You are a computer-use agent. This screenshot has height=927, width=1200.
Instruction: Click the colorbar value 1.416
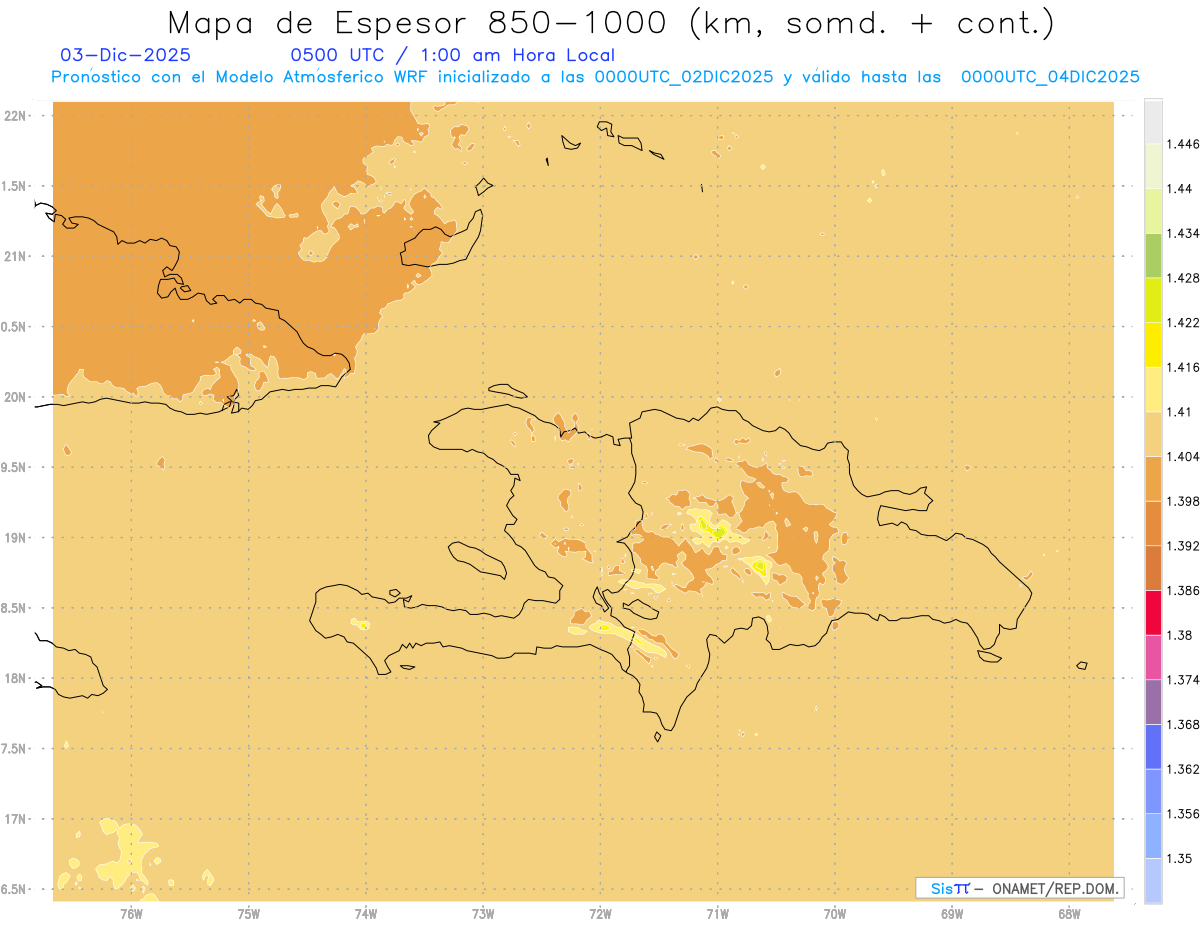pos(1184,367)
